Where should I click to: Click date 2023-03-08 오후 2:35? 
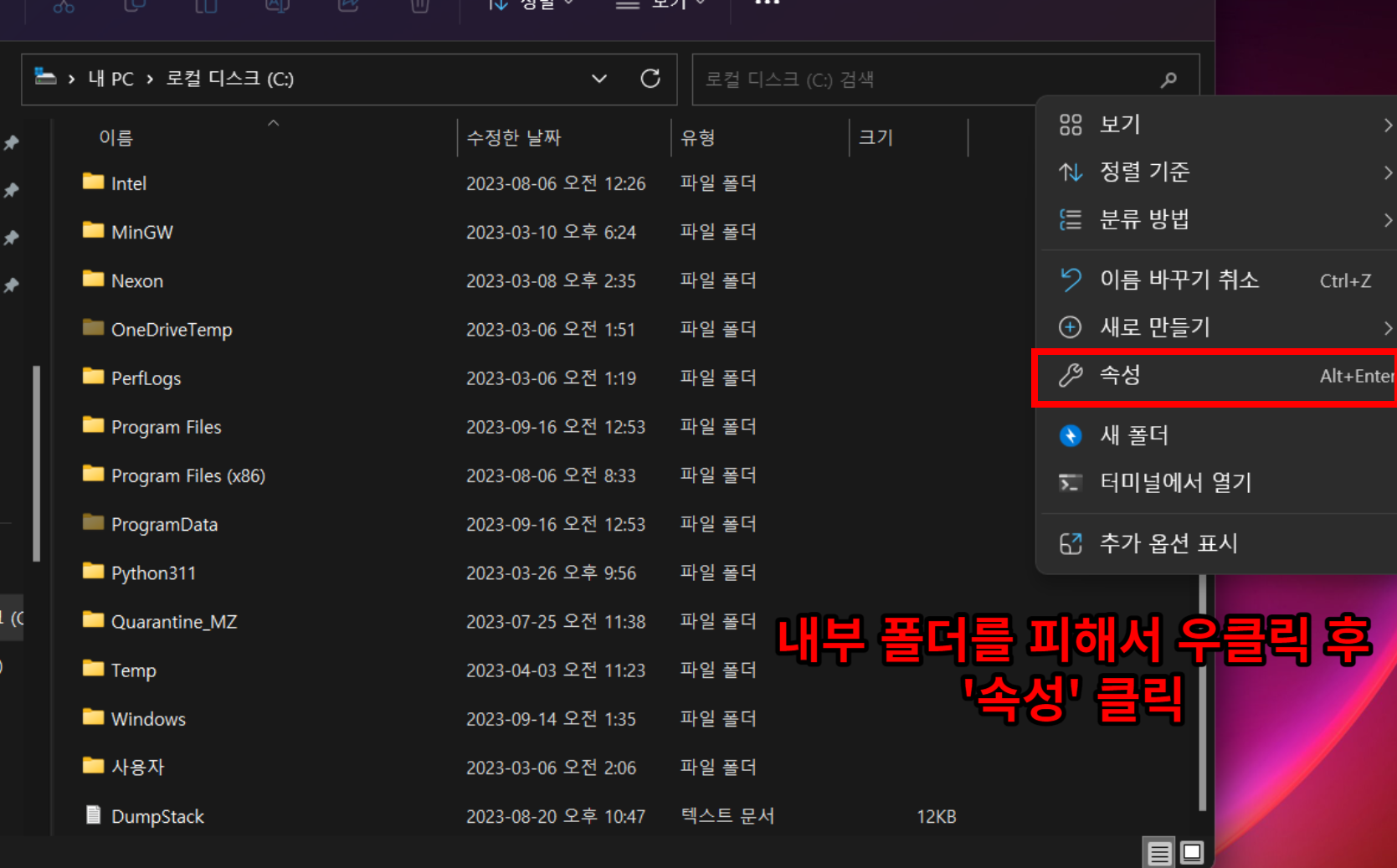pyautogui.click(x=551, y=280)
